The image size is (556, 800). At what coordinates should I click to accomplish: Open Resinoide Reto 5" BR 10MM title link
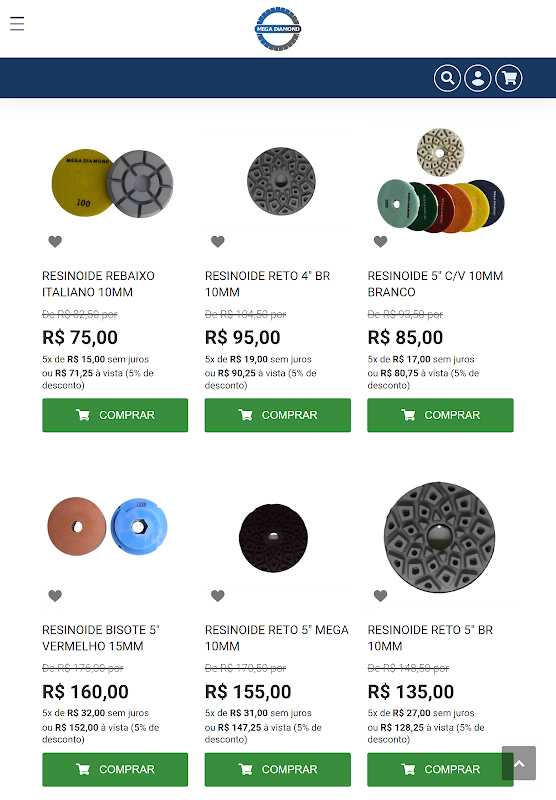[431, 638]
